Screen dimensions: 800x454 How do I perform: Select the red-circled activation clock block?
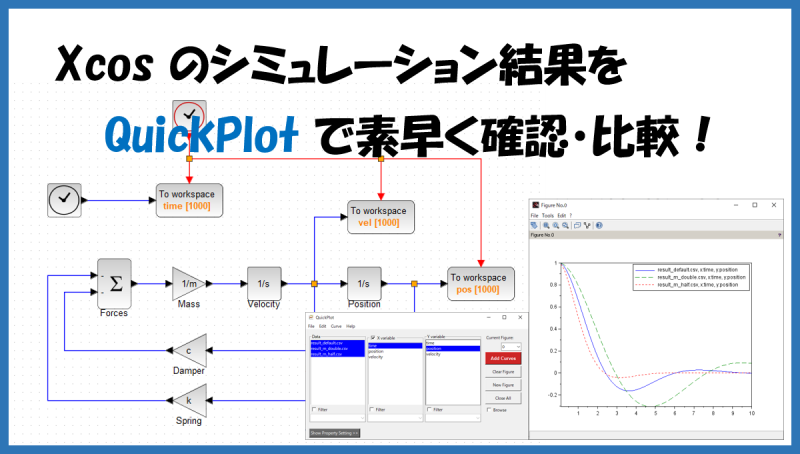click(x=189, y=117)
